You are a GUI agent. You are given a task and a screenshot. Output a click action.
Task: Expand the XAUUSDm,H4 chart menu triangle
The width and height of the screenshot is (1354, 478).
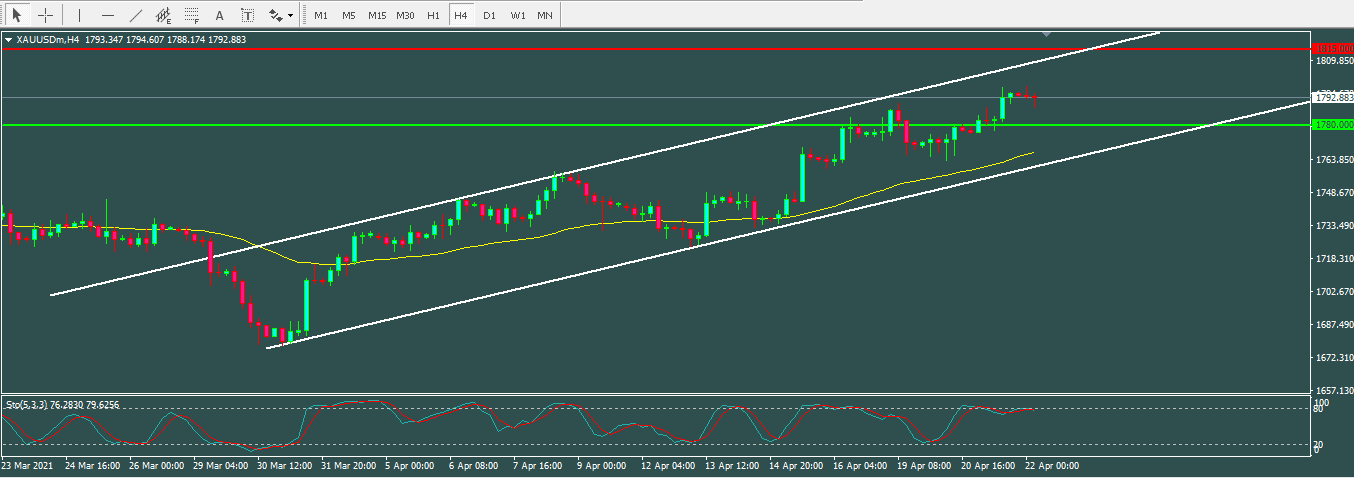9,40
